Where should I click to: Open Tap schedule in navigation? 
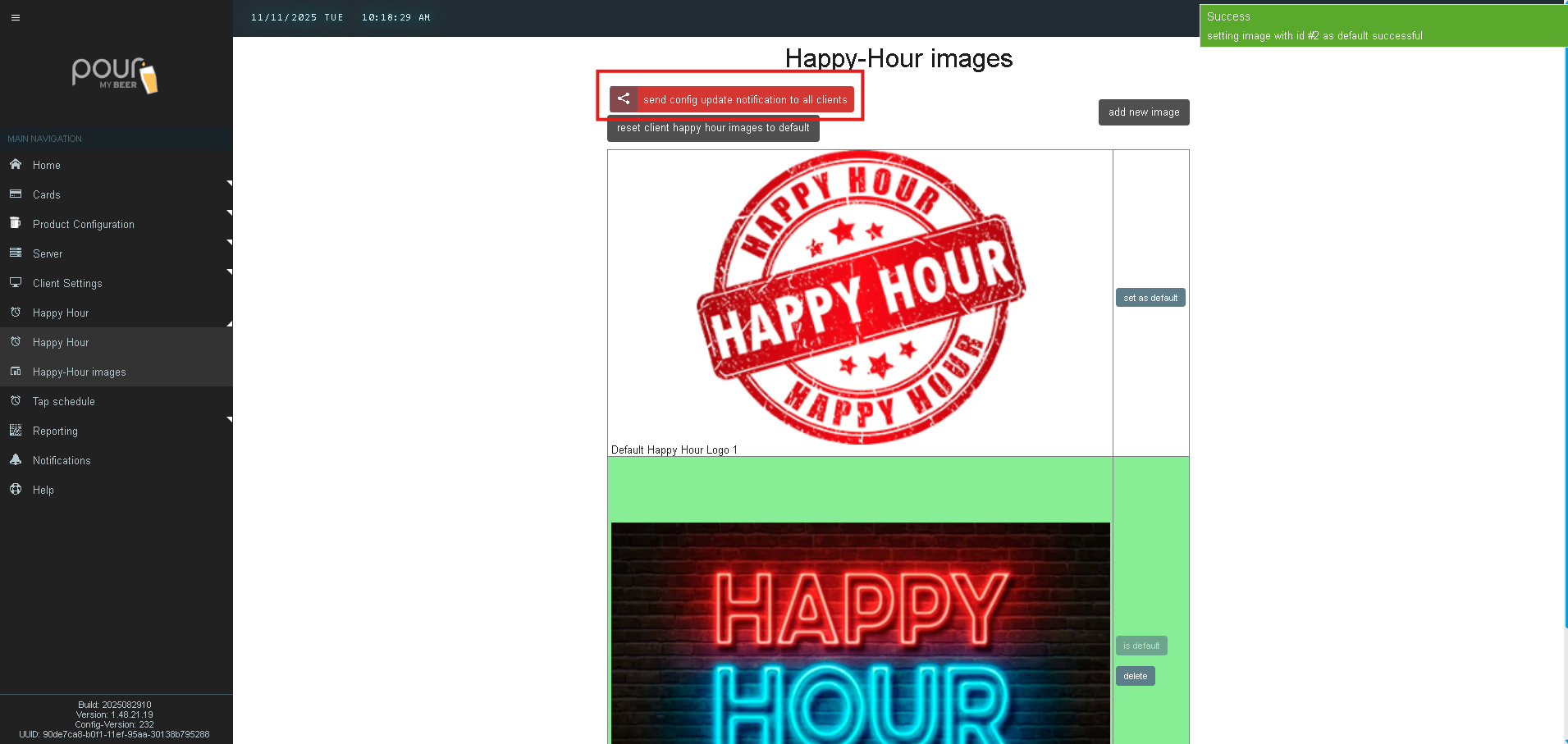pyautogui.click(x=63, y=401)
